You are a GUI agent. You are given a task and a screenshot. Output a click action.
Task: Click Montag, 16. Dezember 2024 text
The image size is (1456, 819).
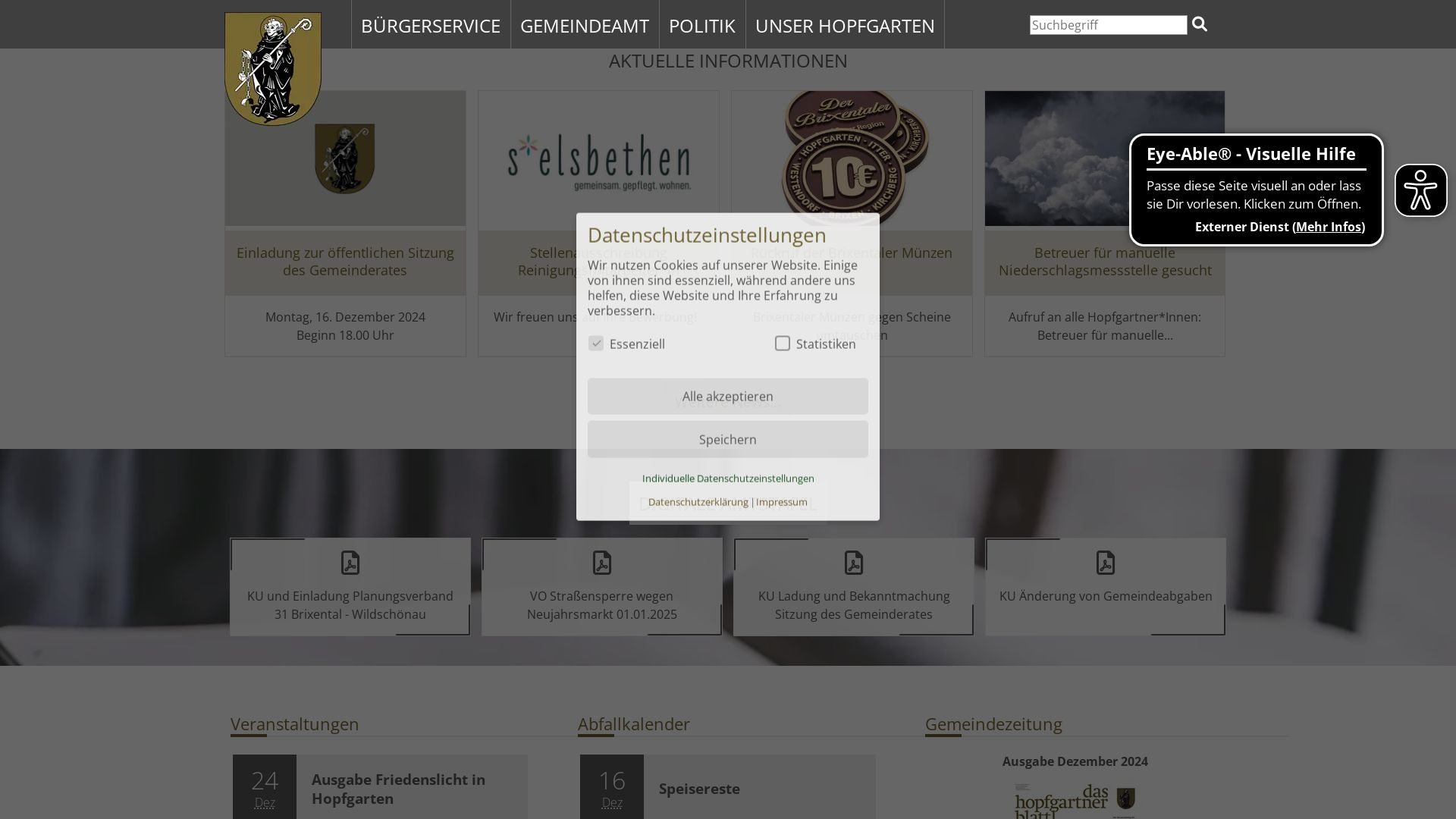click(345, 317)
